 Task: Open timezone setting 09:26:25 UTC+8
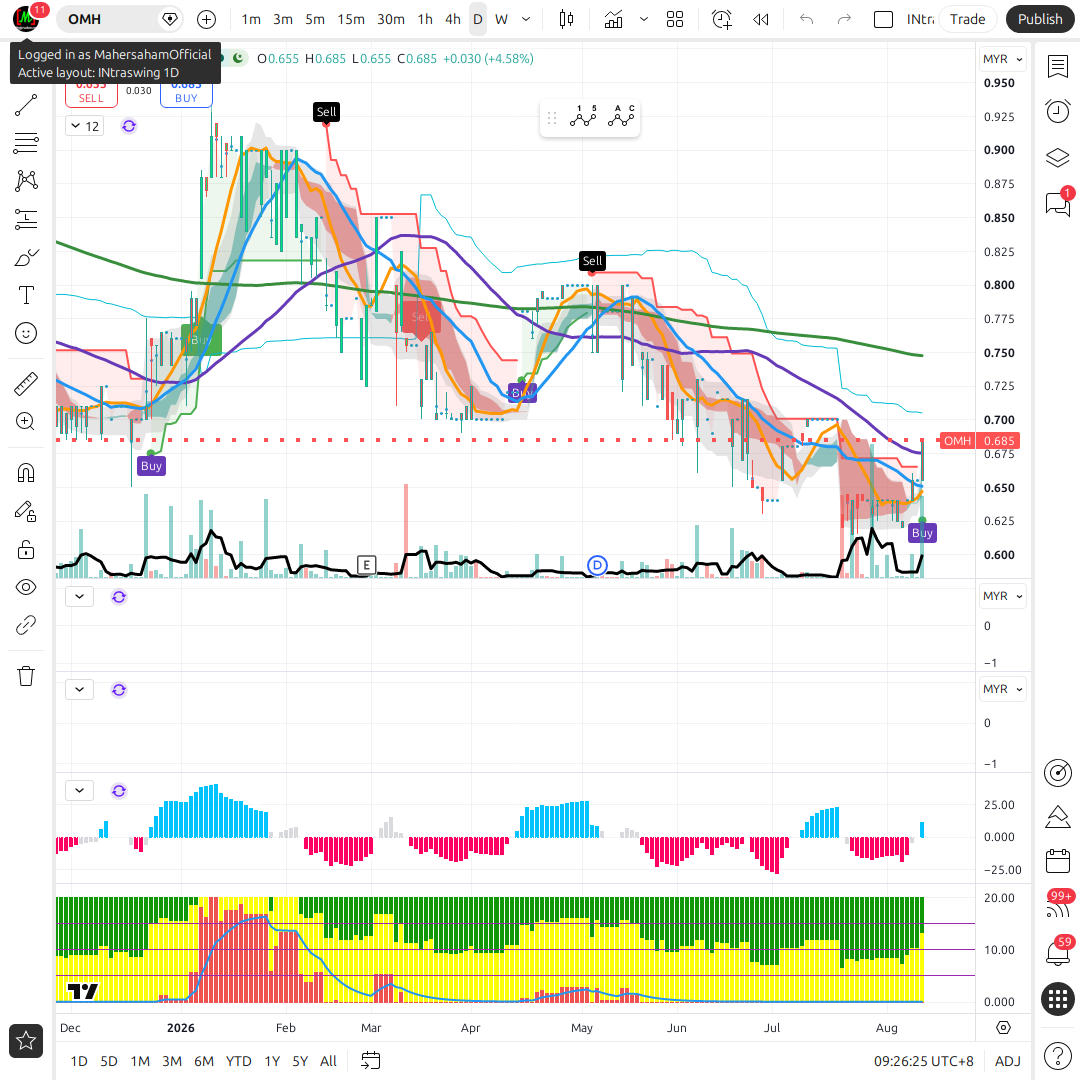click(x=924, y=1061)
